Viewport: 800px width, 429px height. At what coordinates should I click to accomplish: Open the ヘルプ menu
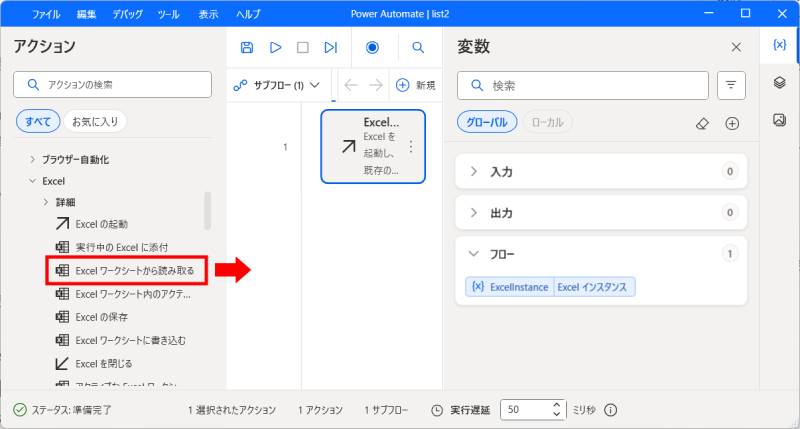coord(248,14)
